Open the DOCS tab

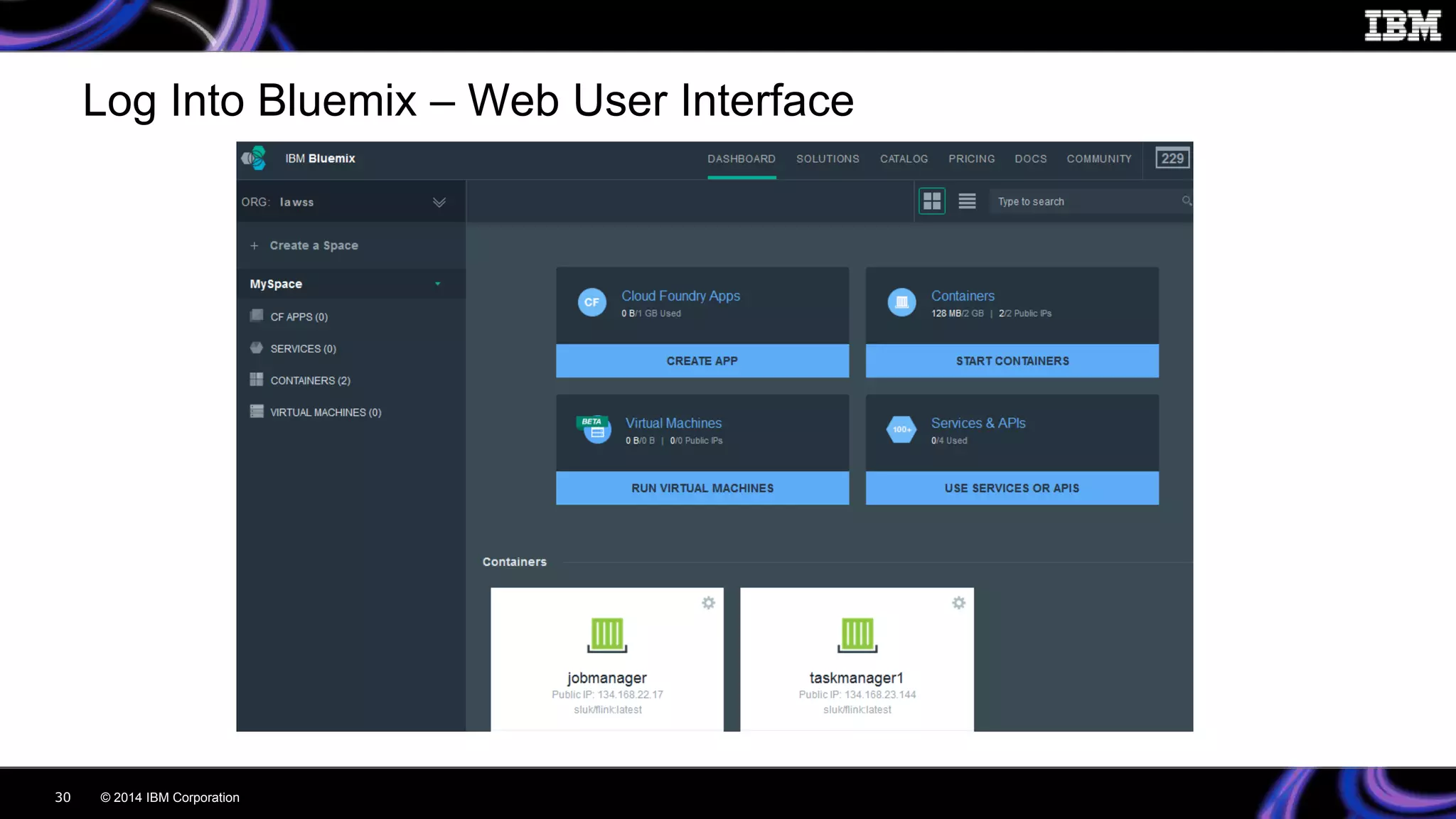(x=1030, y=159)
